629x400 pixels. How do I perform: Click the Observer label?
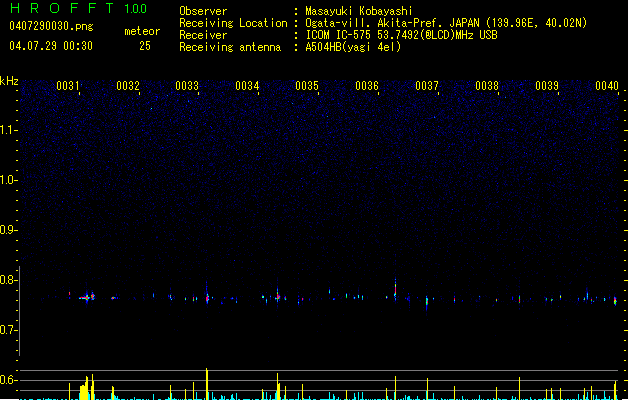tap(203, 11)
